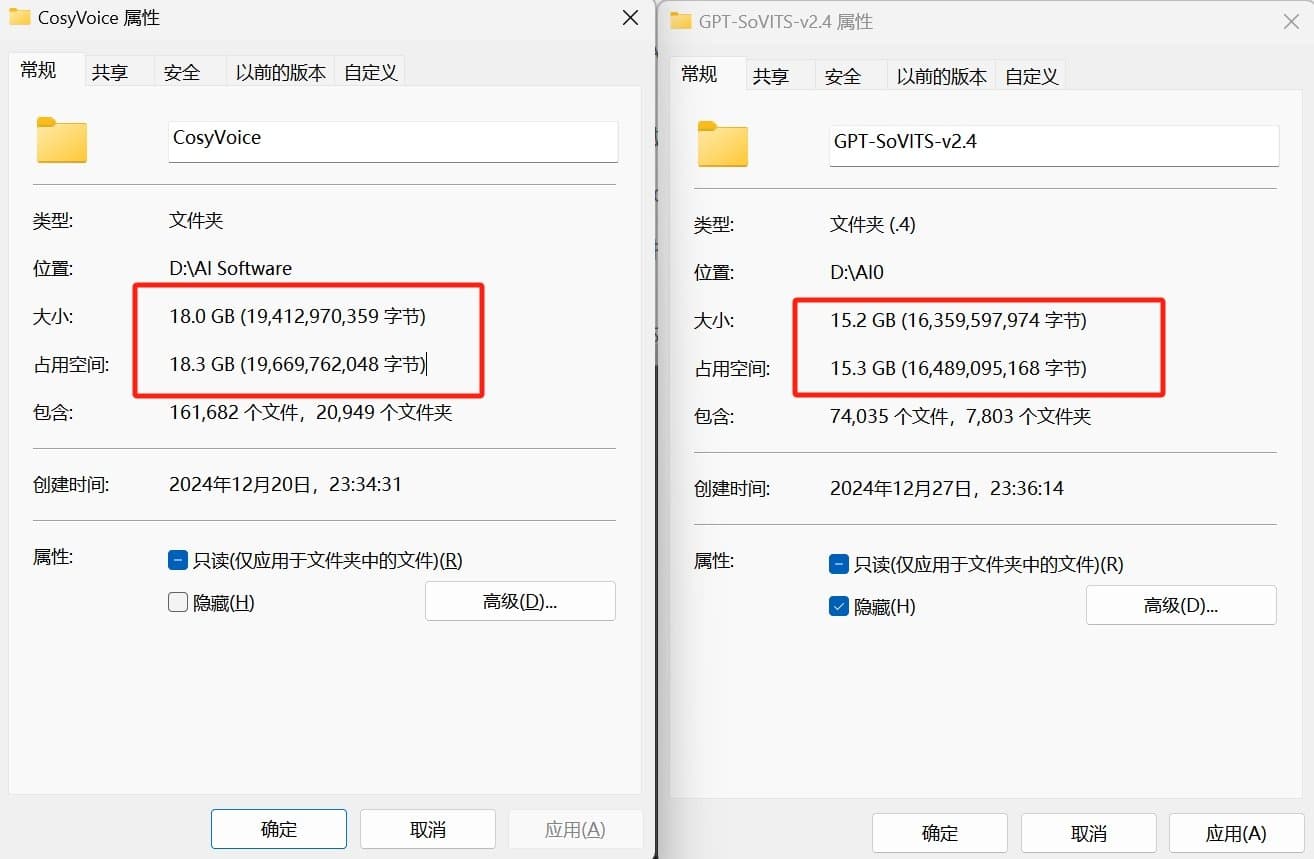Open 以前的版本 tab in GPT-SoVITS window
1314x859 pixels.
(x=940, y=75)
